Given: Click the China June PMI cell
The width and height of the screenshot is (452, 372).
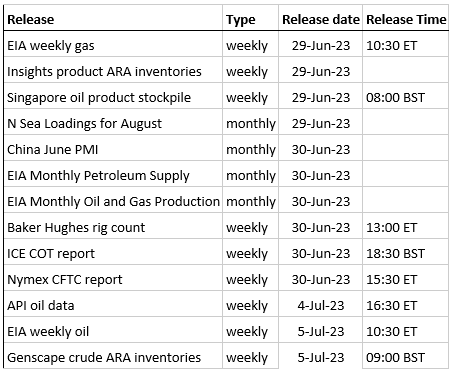Looking at the screenshot, I should 113,149.
